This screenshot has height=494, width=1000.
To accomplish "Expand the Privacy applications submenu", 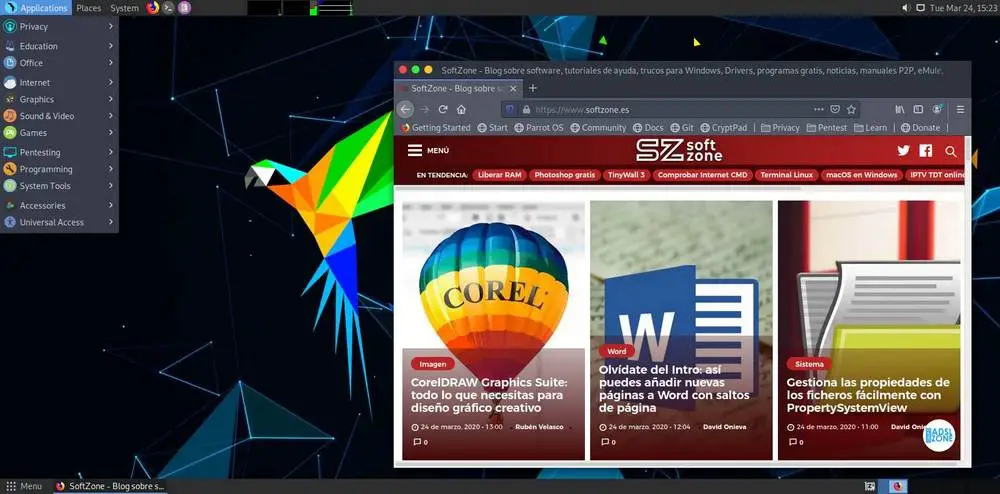I will click(x=59, y=27).
